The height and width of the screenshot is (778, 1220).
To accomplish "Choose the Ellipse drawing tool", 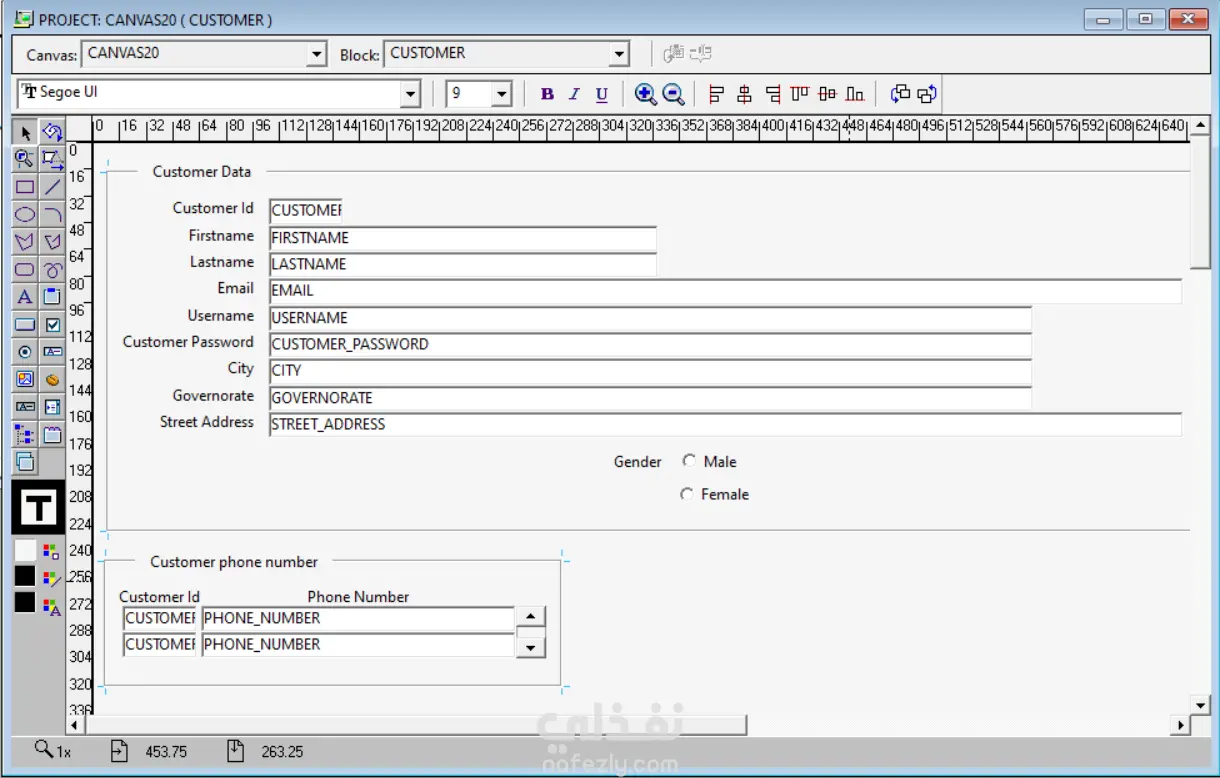I will pos(25,214).
